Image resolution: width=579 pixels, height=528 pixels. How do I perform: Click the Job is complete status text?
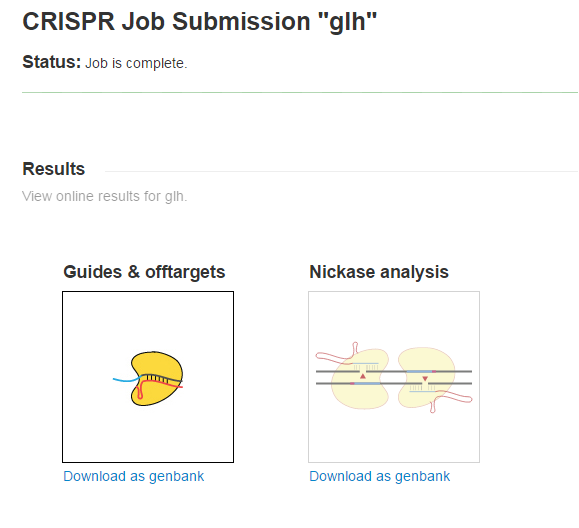click(x=136, y=63)
